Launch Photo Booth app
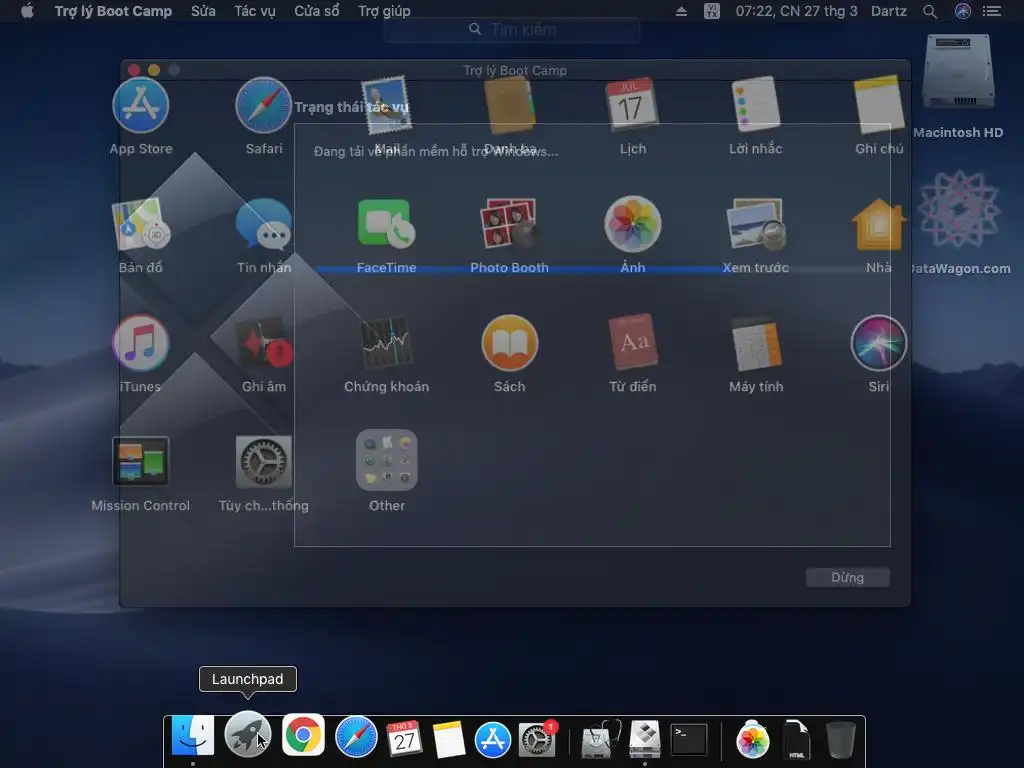1024x768 pixels. (509, 223)
